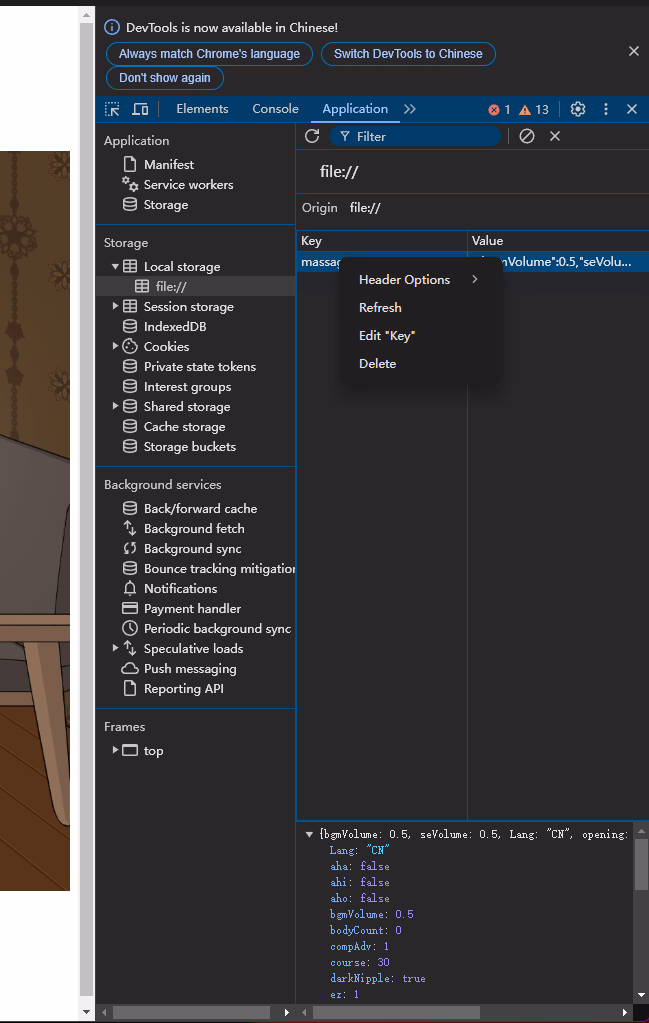This screenshot has height=1023, width=649.
Task: Select Edit "Key" in context menu
Action: coord(386,336)
